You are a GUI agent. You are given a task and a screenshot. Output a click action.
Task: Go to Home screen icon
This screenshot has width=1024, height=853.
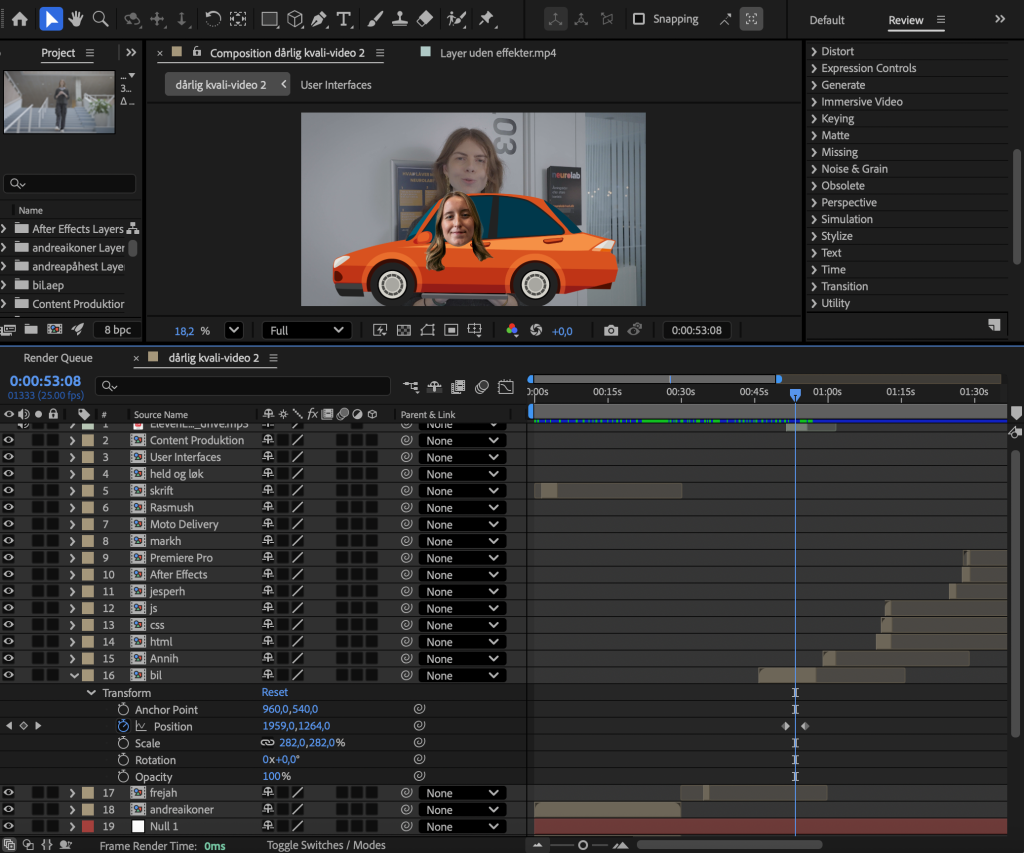point(20,19)
